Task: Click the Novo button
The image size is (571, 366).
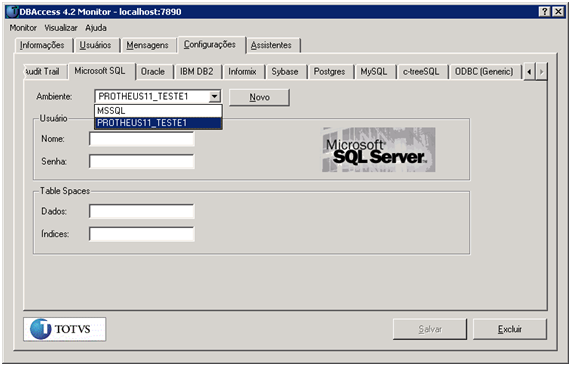Action: (x=259, y=97)
